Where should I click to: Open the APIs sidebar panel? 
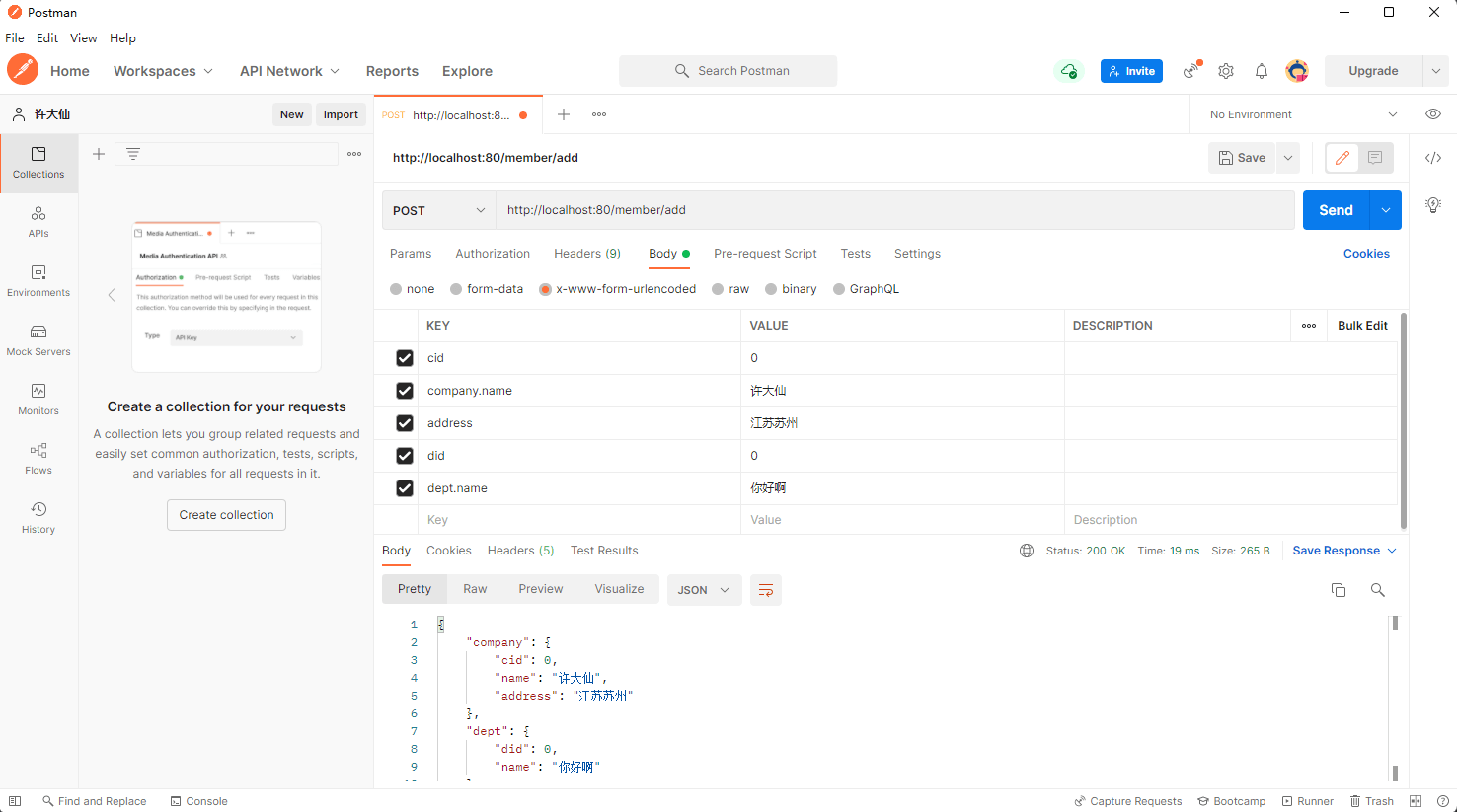pyautogui.click(x=38, y=222)
